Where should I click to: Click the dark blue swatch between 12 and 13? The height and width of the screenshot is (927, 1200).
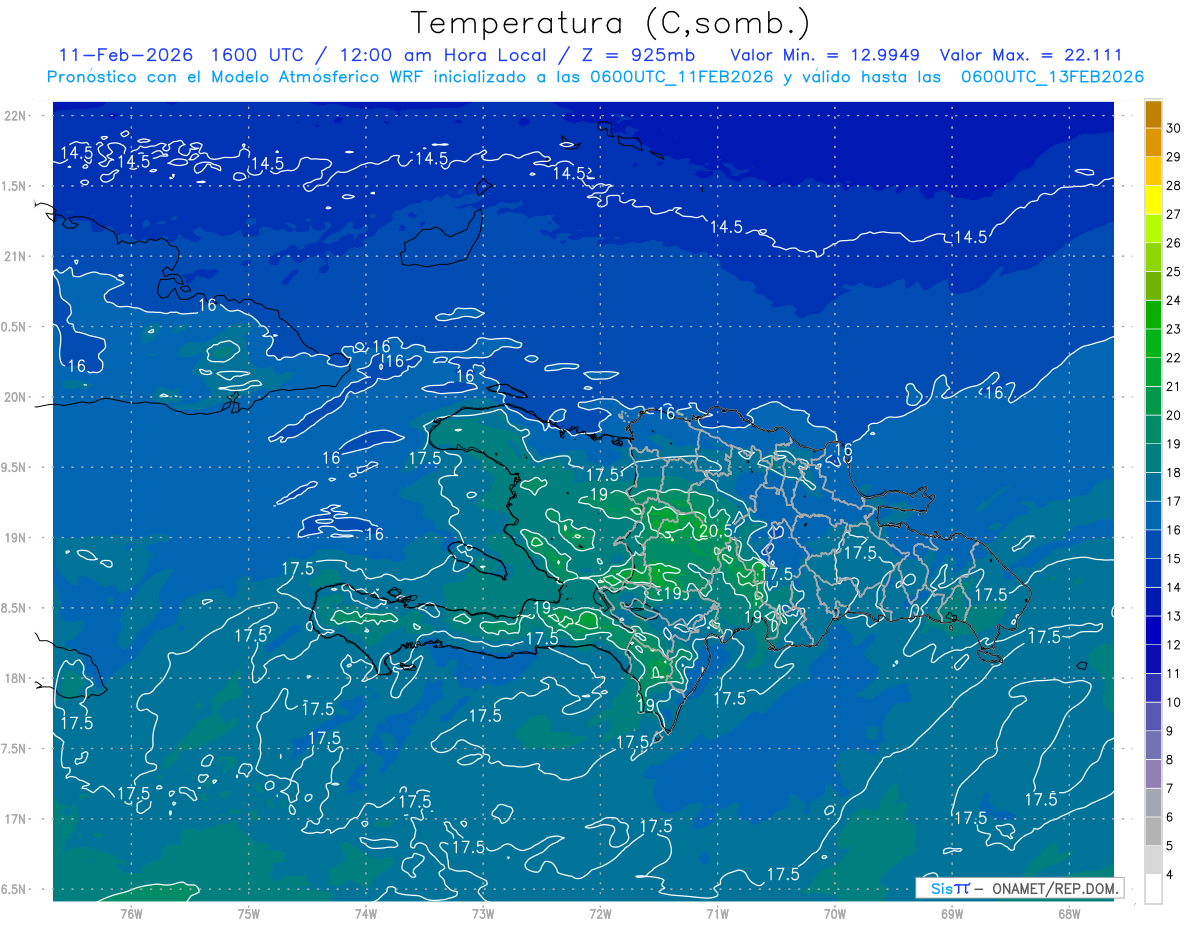click(x=1153, y=630)
